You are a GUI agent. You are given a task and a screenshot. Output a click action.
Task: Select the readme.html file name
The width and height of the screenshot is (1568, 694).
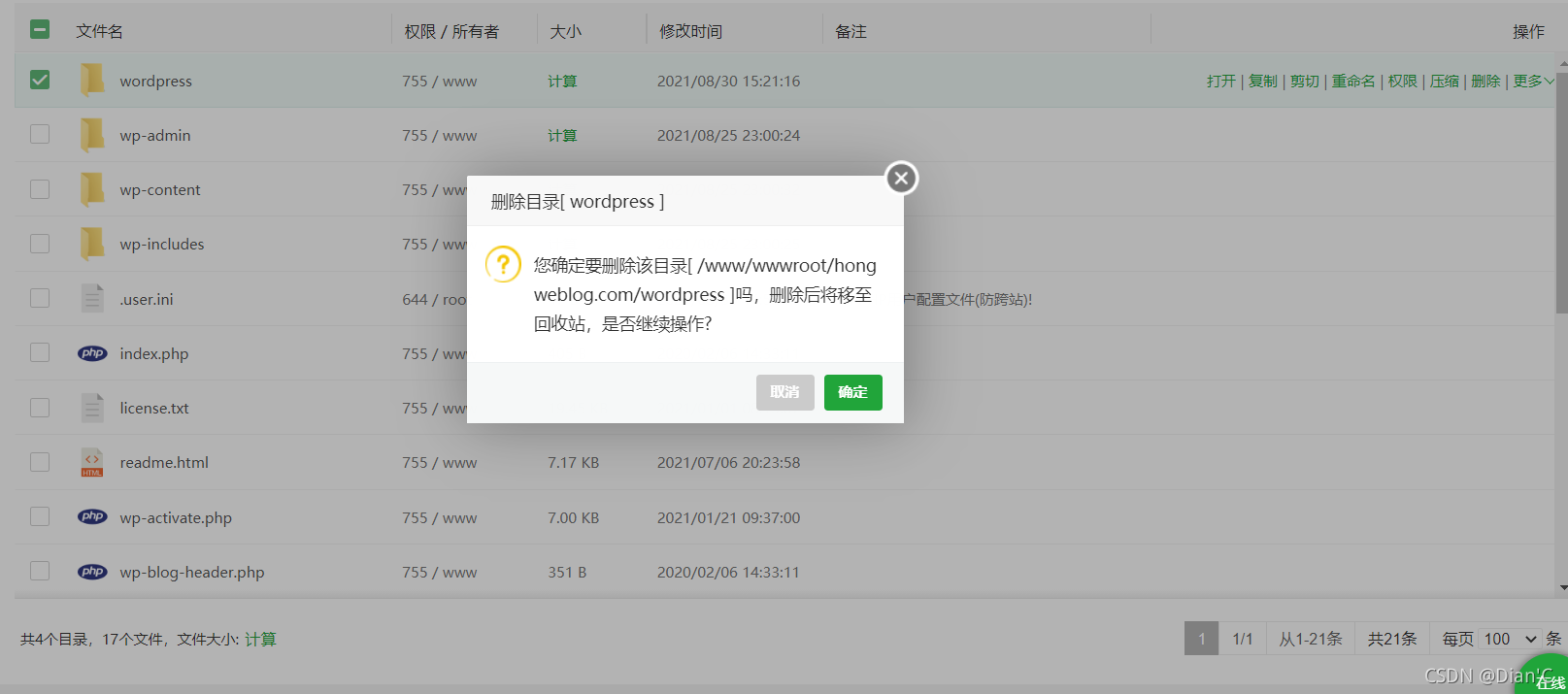coord(164,462)
